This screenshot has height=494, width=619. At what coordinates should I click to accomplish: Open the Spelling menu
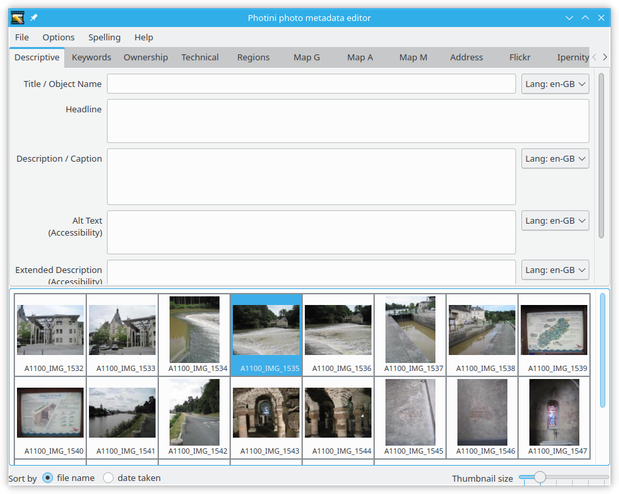coord(104,38)
